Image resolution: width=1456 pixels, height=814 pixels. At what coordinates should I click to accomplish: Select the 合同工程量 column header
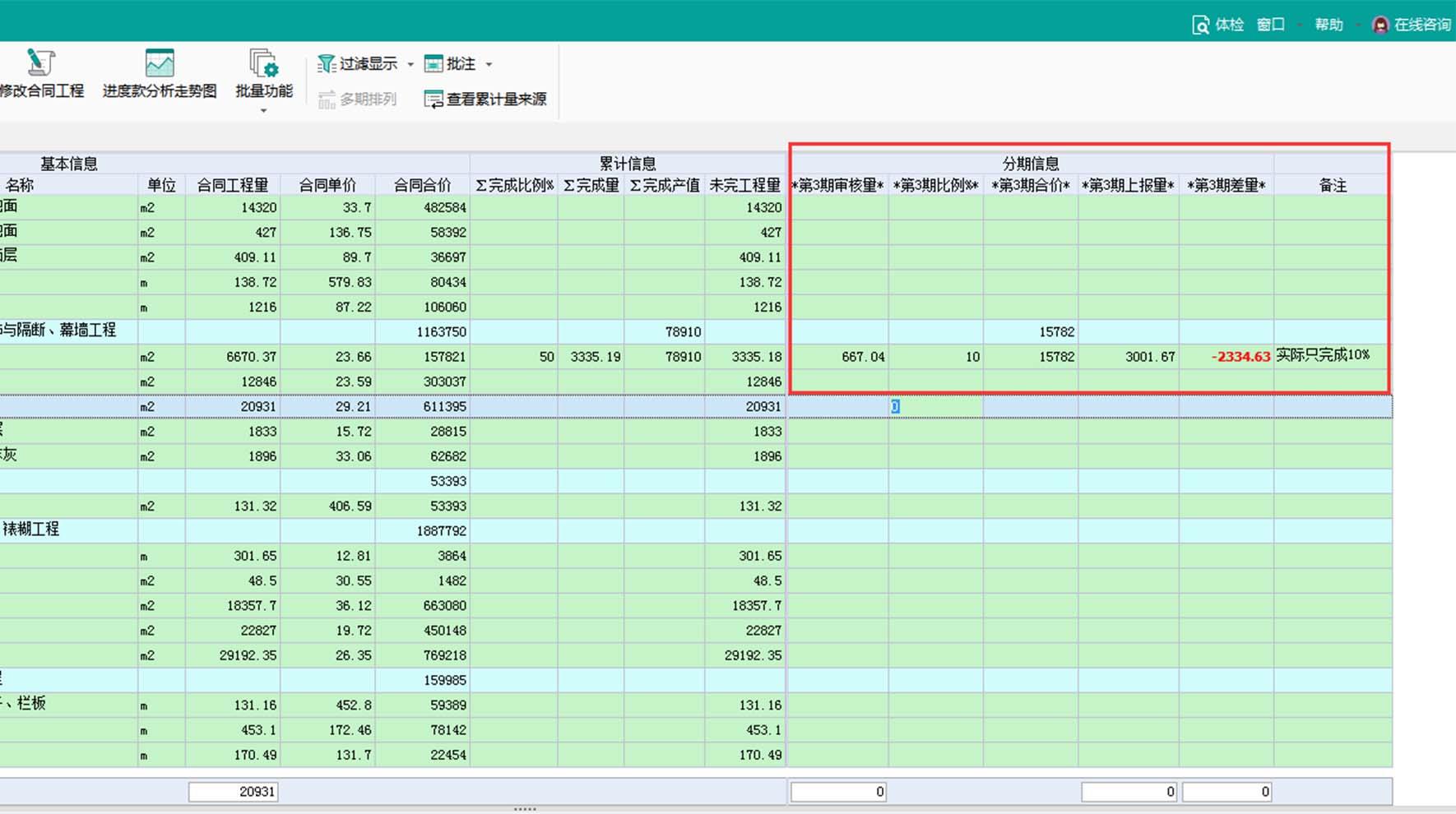click(x=233, y=185)
